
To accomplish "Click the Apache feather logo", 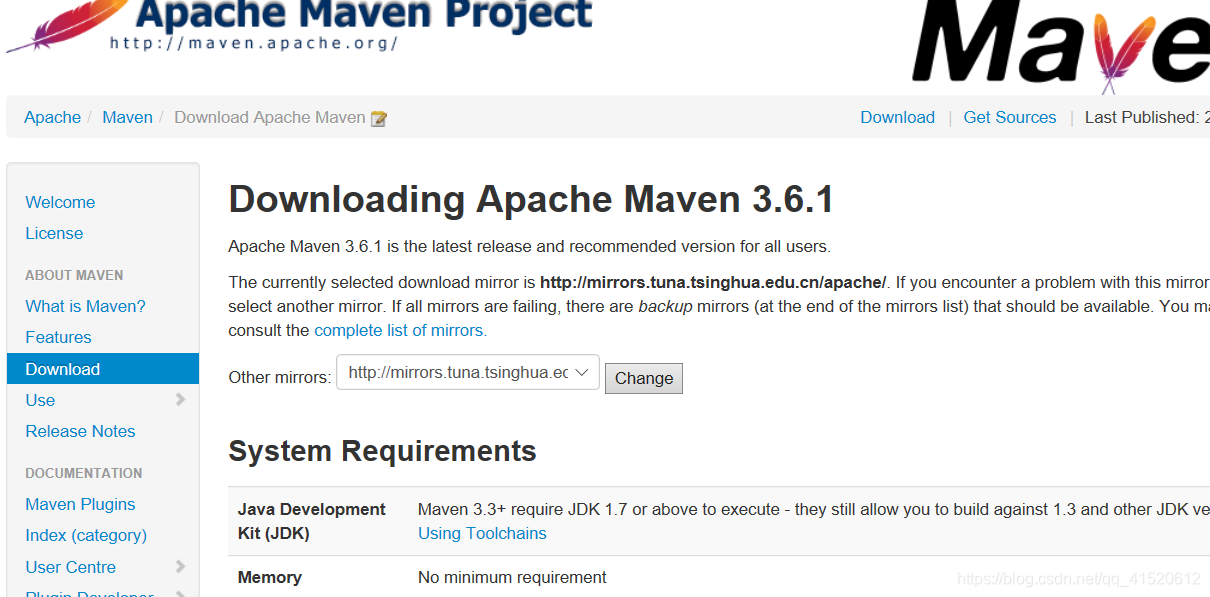I will point(65,26).
